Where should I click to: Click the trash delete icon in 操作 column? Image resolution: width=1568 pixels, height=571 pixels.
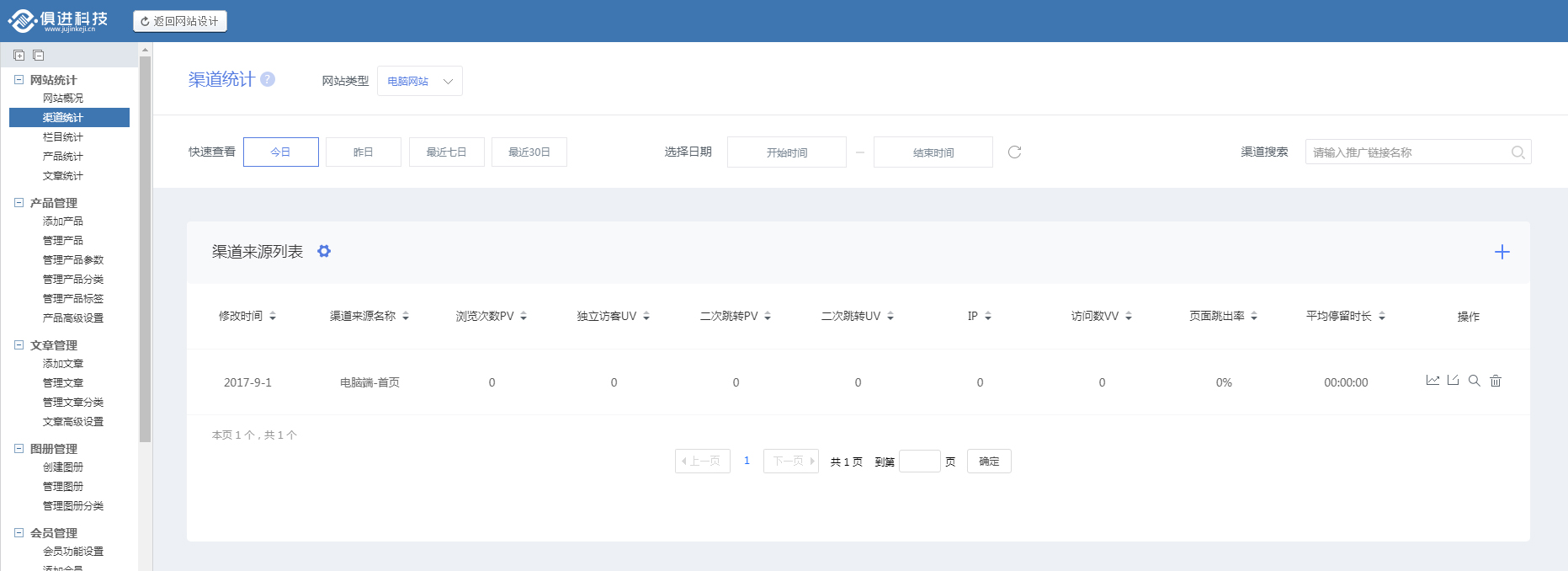point(1496,381)
